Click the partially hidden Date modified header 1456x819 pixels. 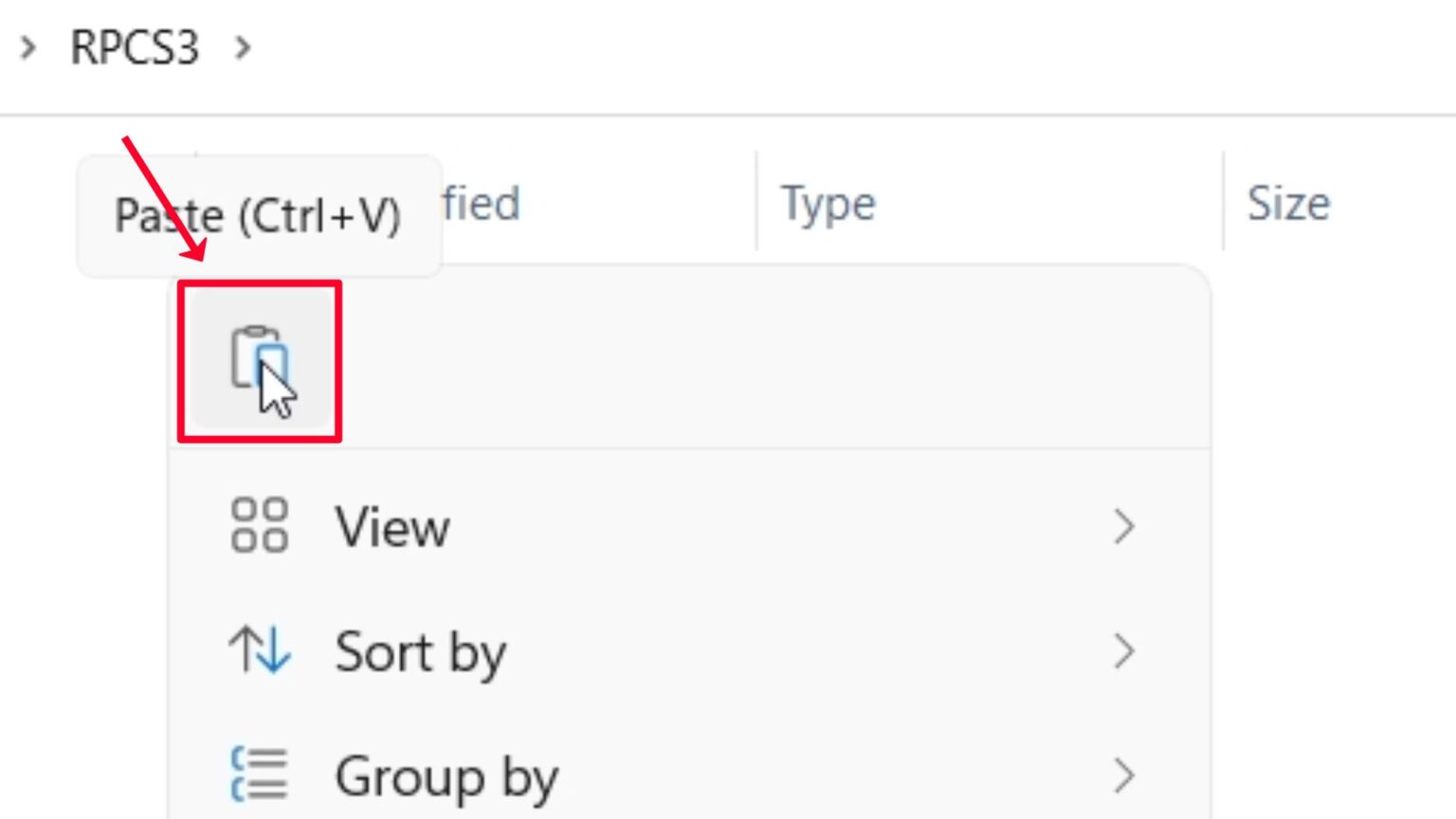[482, 204]
